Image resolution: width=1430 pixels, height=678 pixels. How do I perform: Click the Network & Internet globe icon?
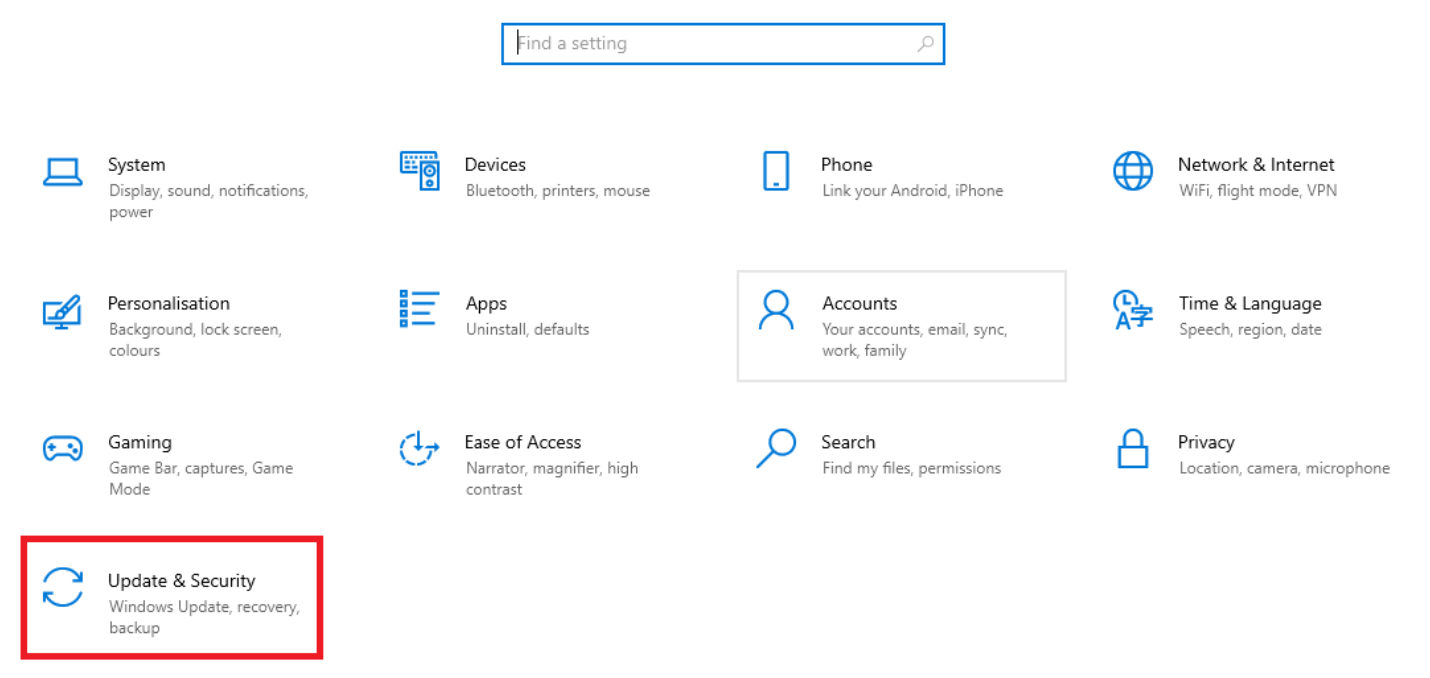tap(1133, 171)
